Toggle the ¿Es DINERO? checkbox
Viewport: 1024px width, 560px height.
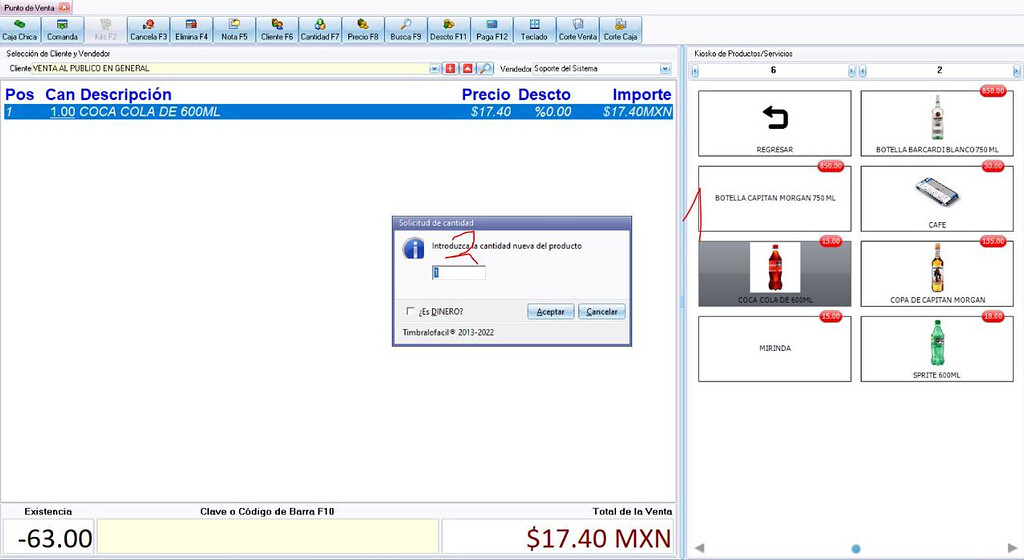coord(410,311)
